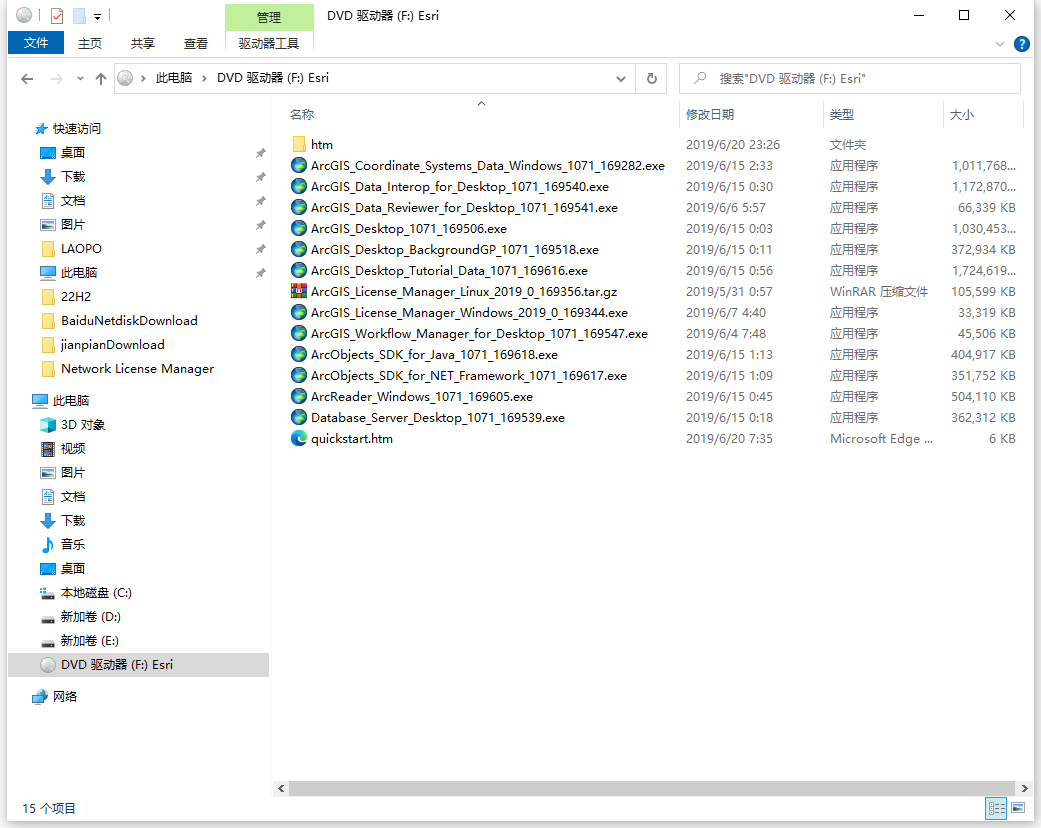Select jianpianDownload in sidebar

(x=113, y=345)
